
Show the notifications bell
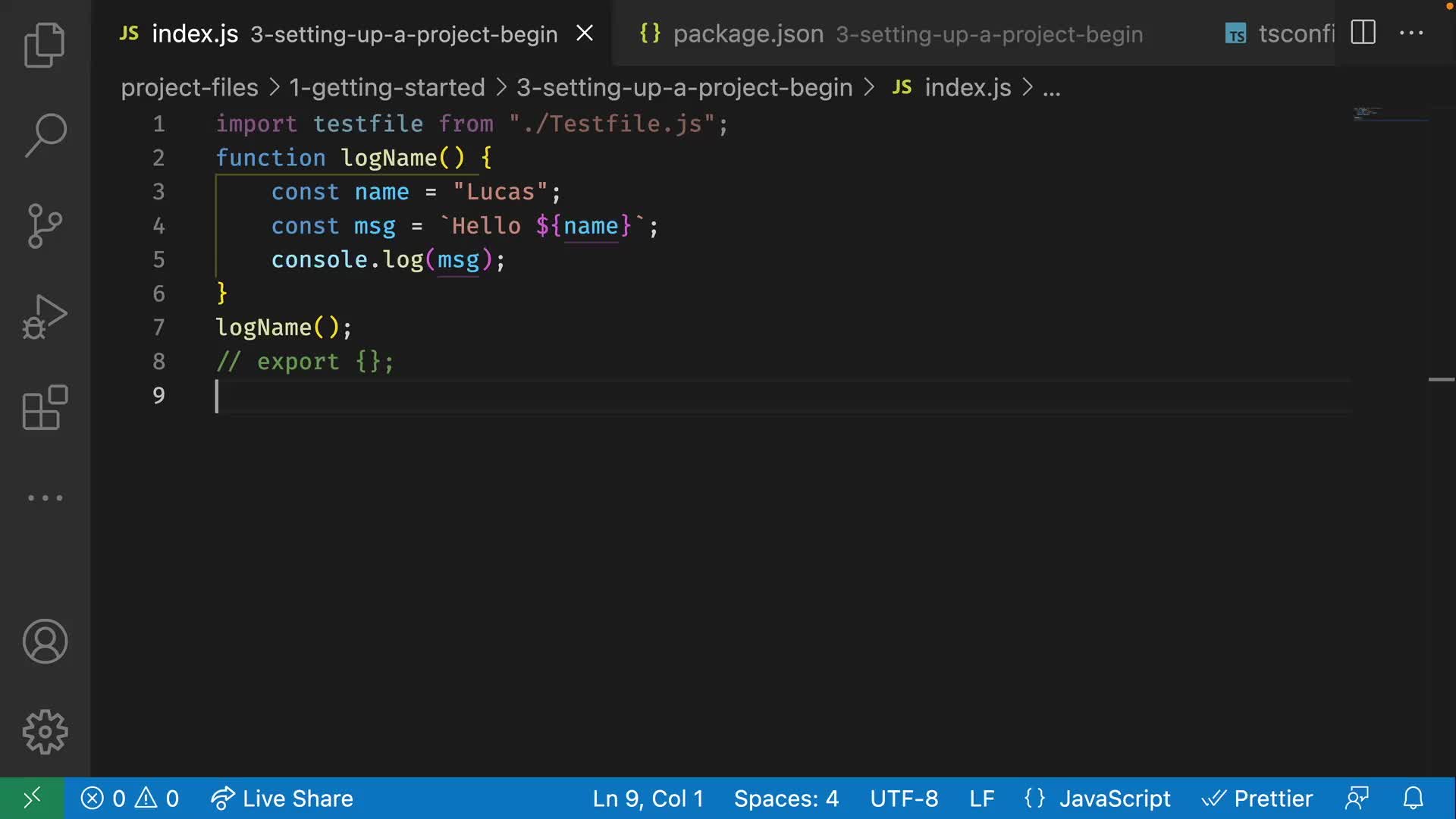click(1413, 799)
